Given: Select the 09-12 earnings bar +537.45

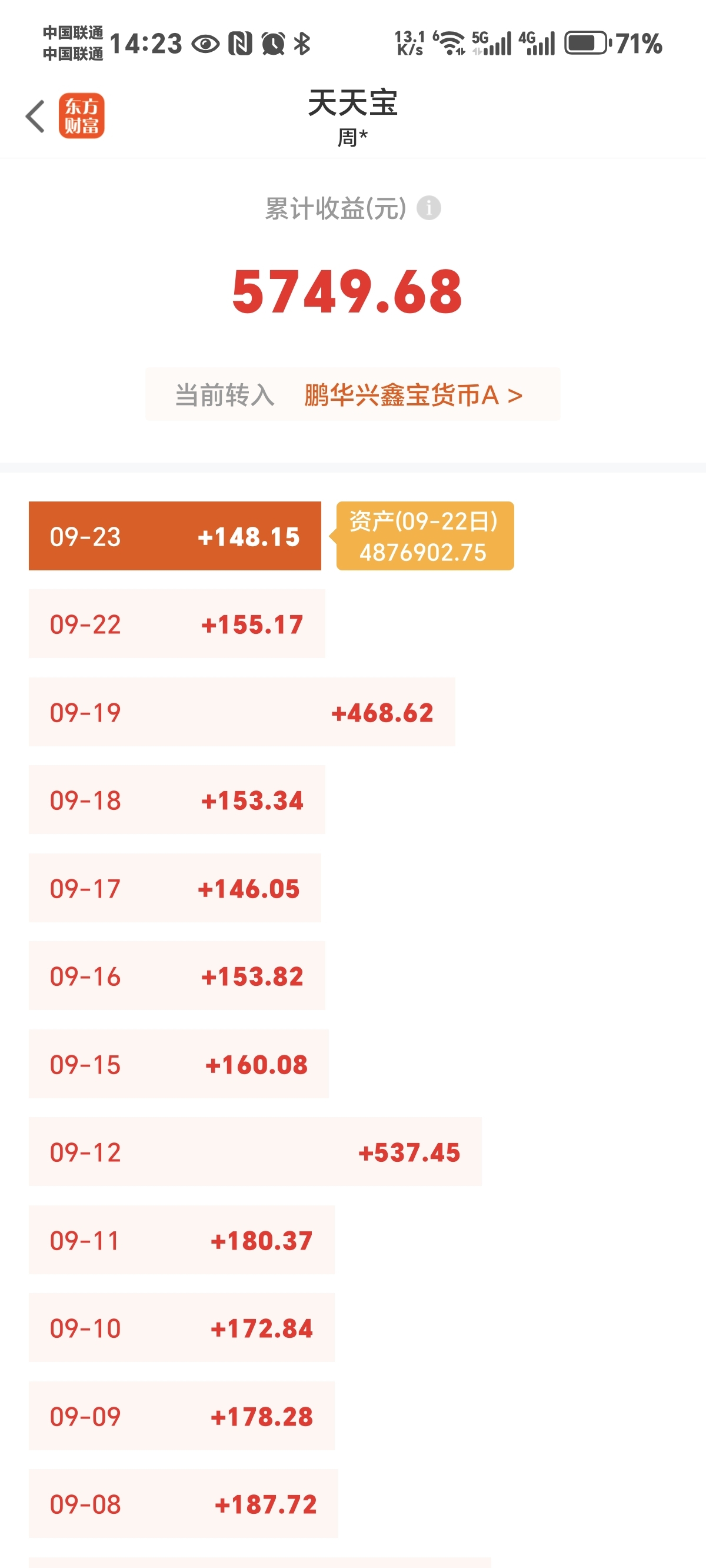Looking at the screenshot, I should [x=255, y=1152].
